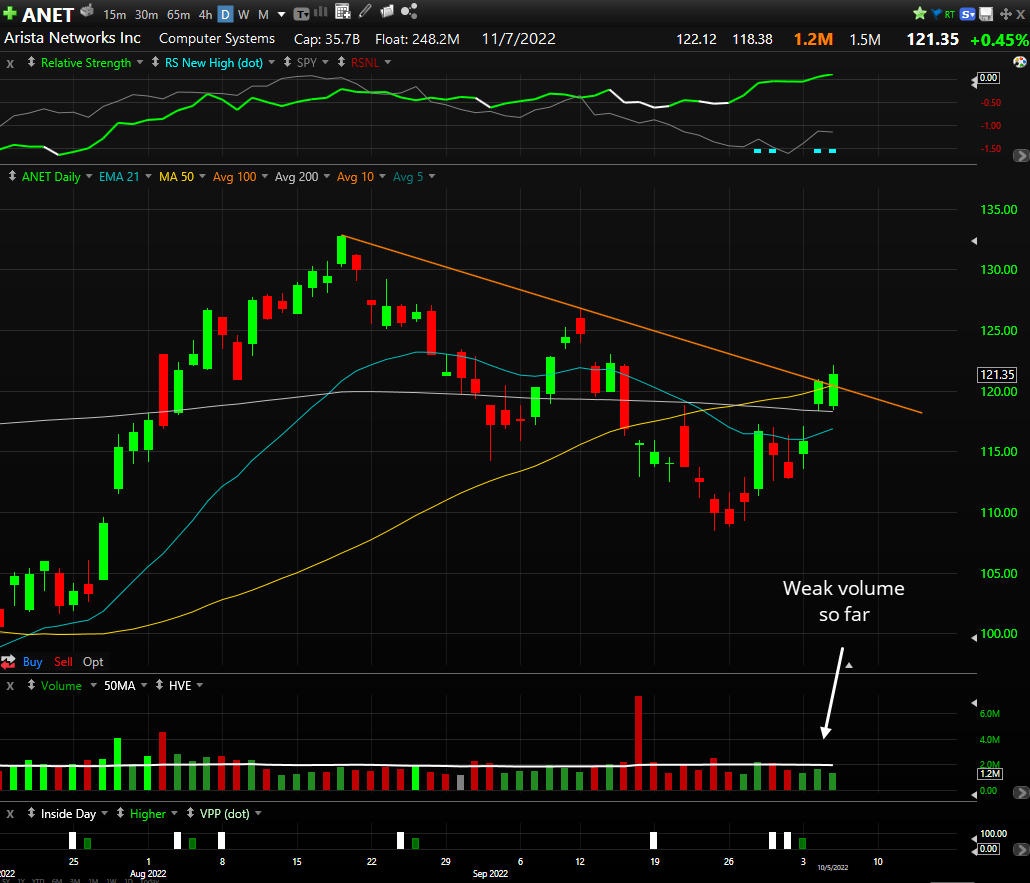
Task: Click the ANET ticker symbol
Action: coord(48,14)
